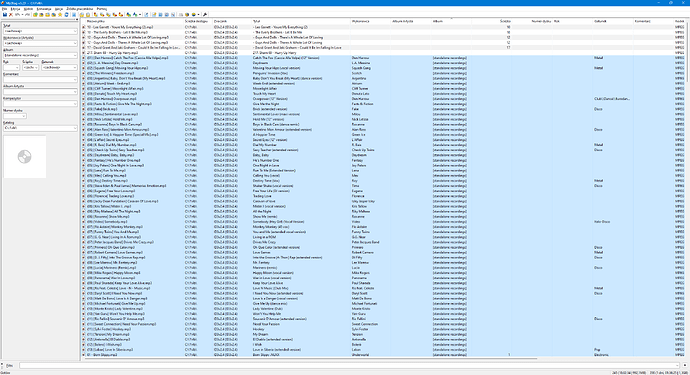Open the quick actions dropdown arrow
Image resolution: width=690 pixels, height=375 pixels.
coord(140,15)
